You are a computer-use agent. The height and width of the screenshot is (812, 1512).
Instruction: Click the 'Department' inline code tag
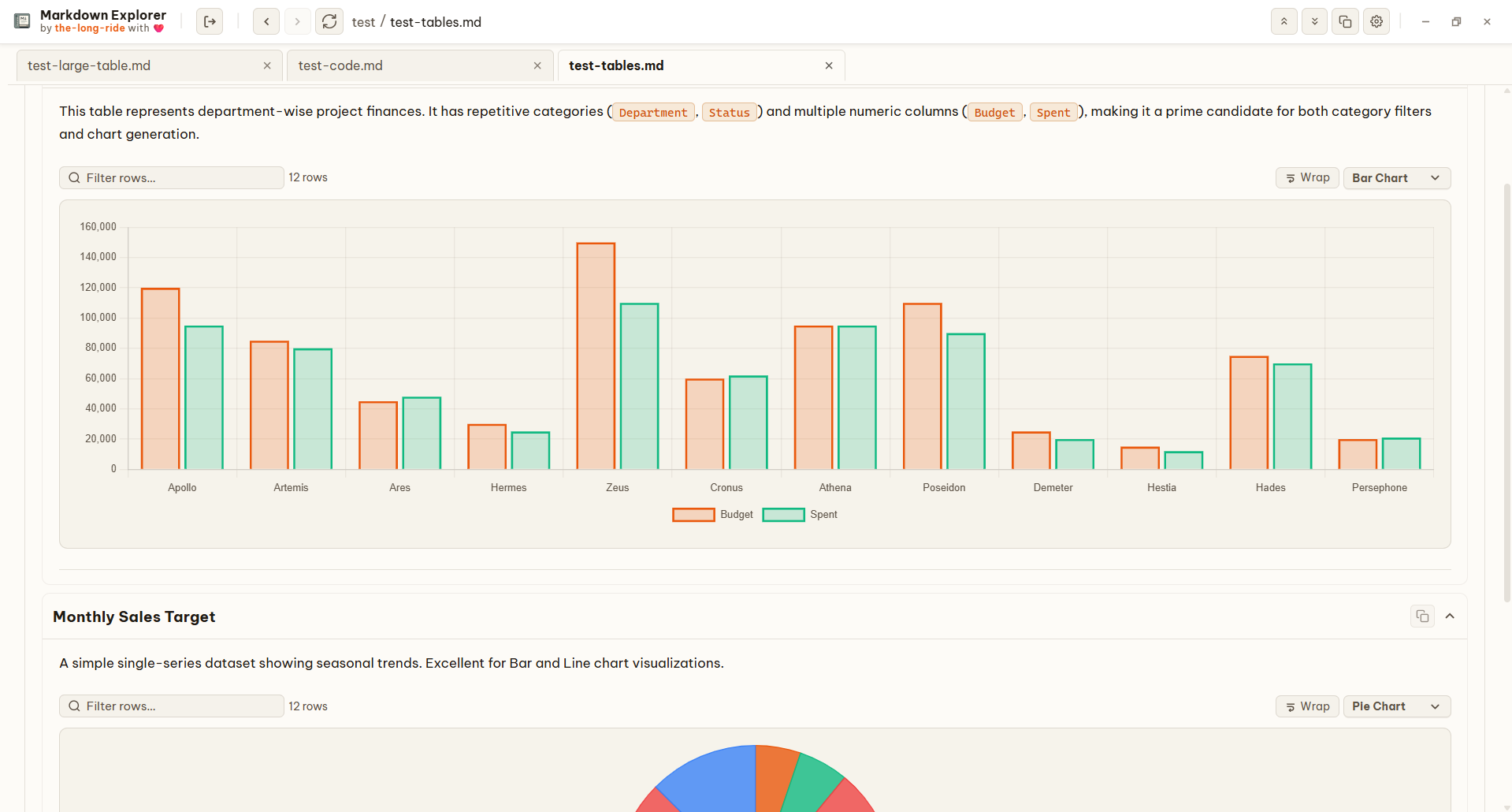click(653, 112)
